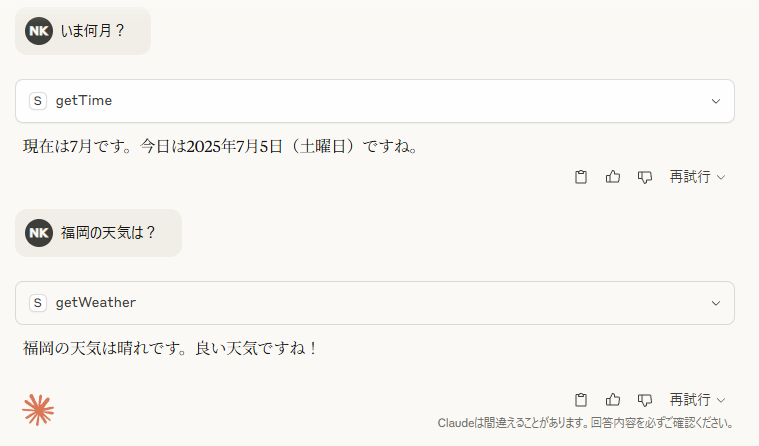Click the getTime tool name label
The height and width of the screenshot is (446, 759).
click(x=84, y=101)
